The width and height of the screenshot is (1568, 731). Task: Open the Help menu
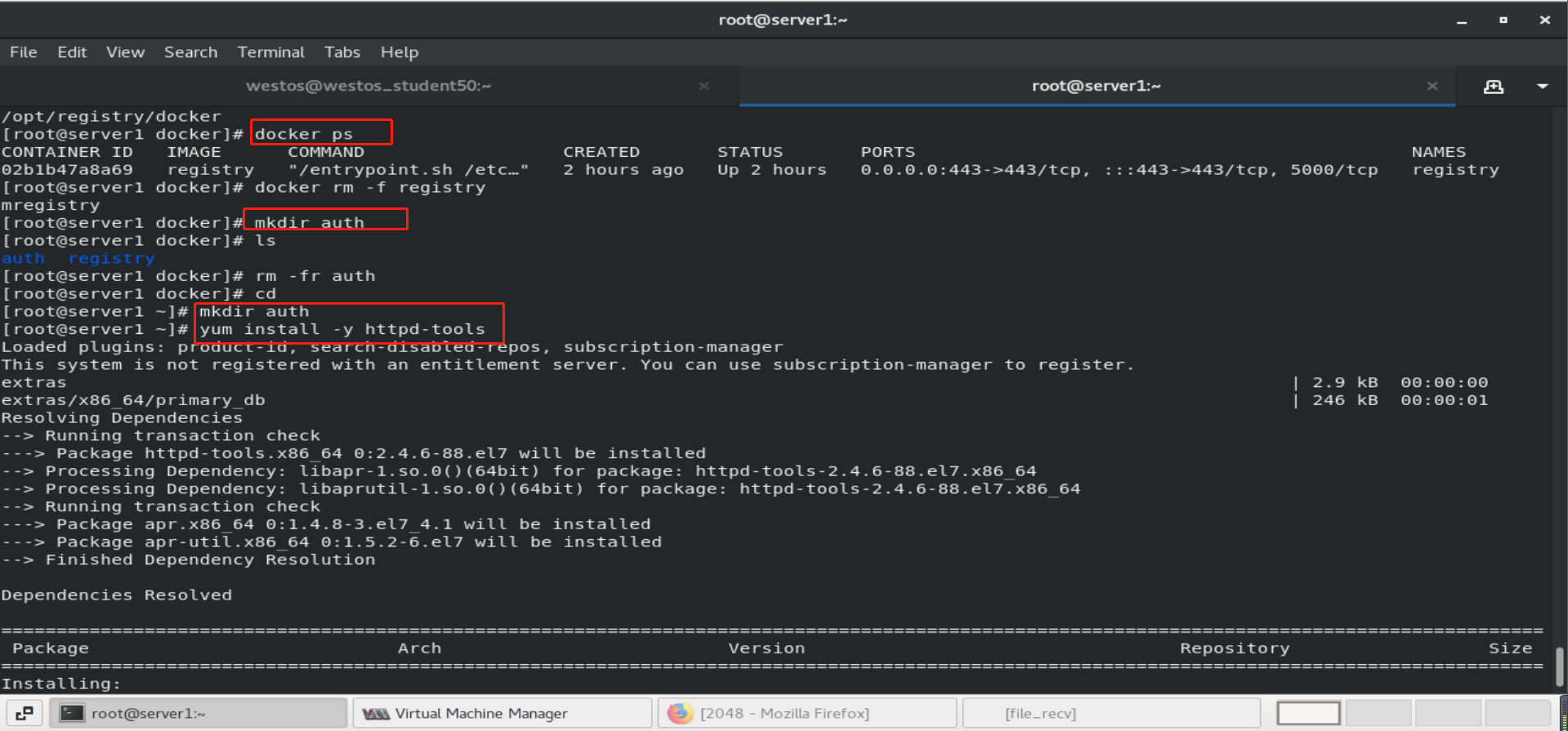click(399, 52)
